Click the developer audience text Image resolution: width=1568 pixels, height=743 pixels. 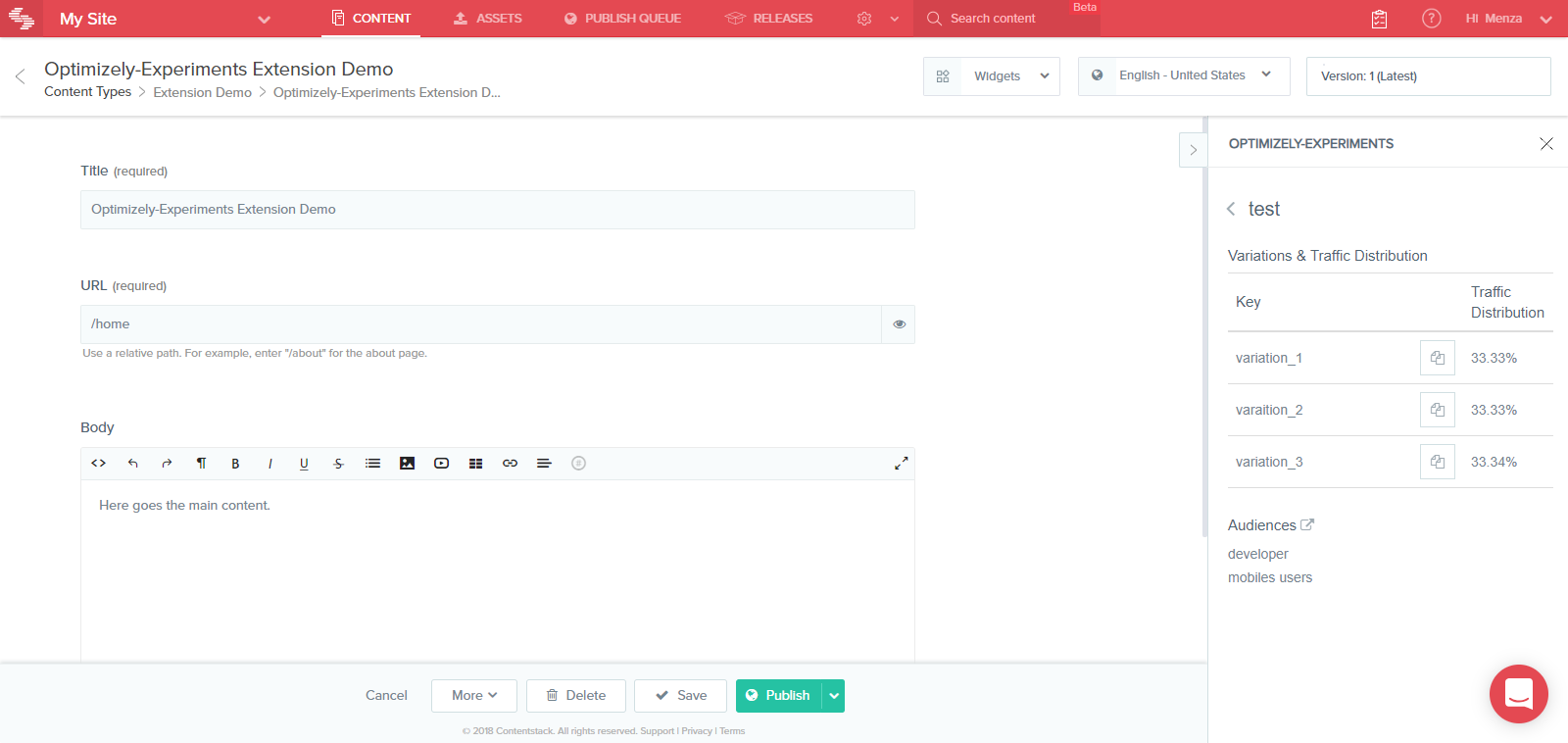tap(1257, 554)
